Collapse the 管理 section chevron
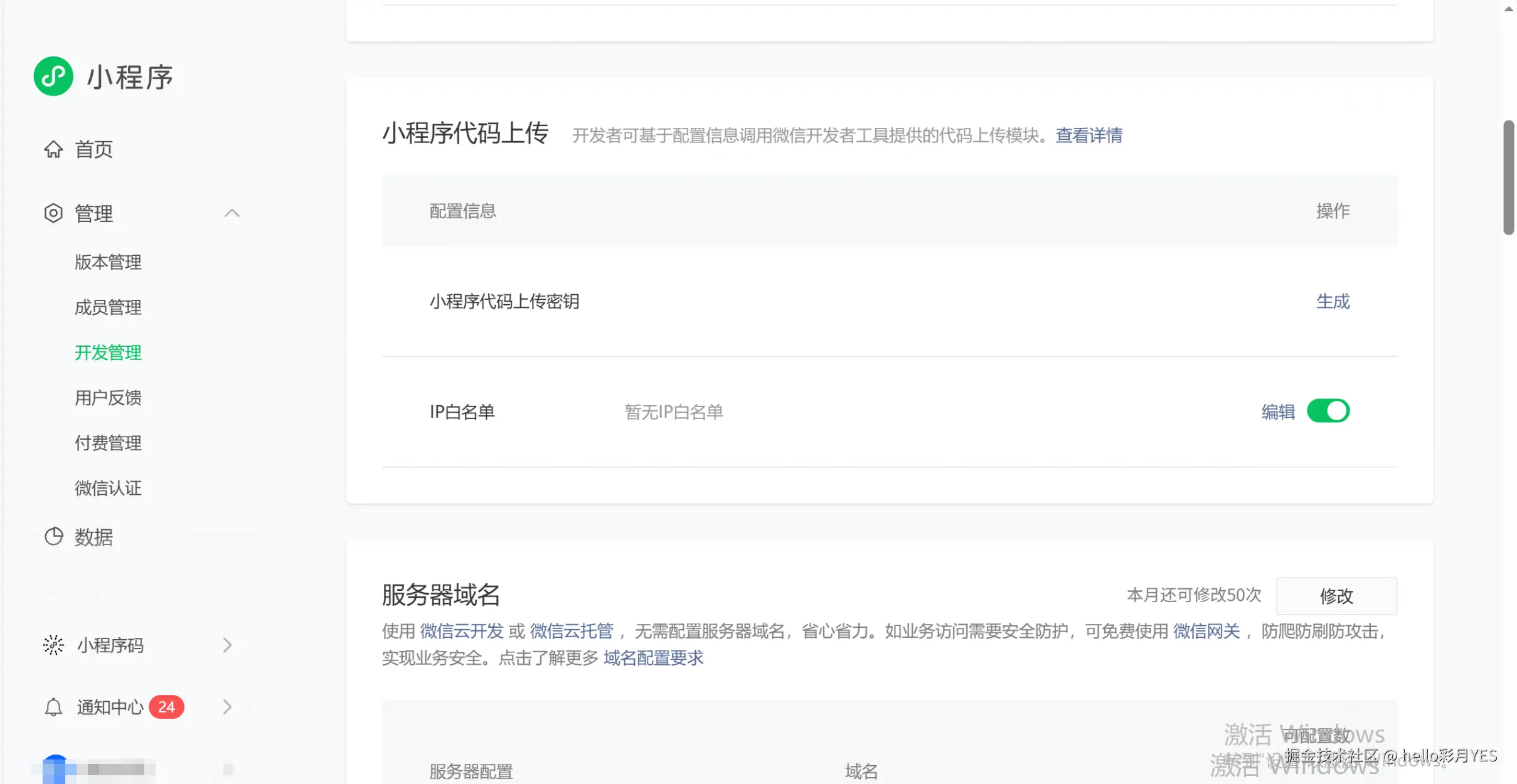This screenshot has height=784, width=1517. pos(232,213)
